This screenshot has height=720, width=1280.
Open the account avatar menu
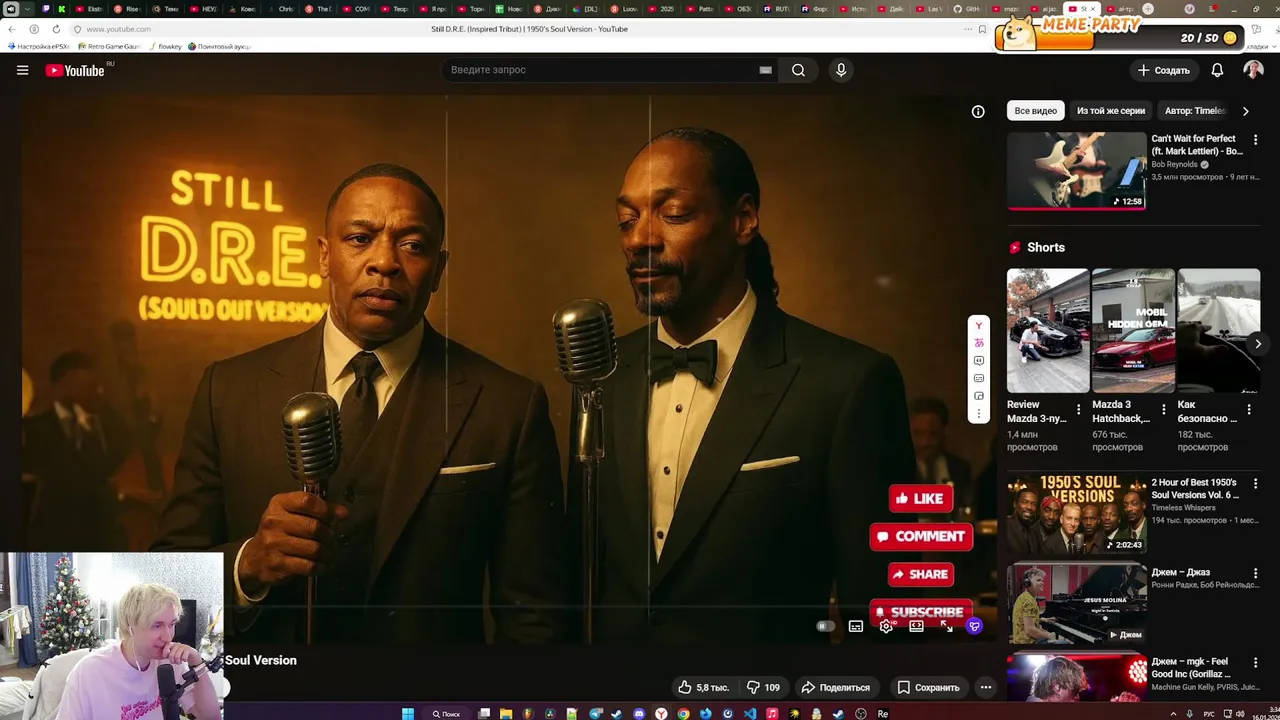1253,70
